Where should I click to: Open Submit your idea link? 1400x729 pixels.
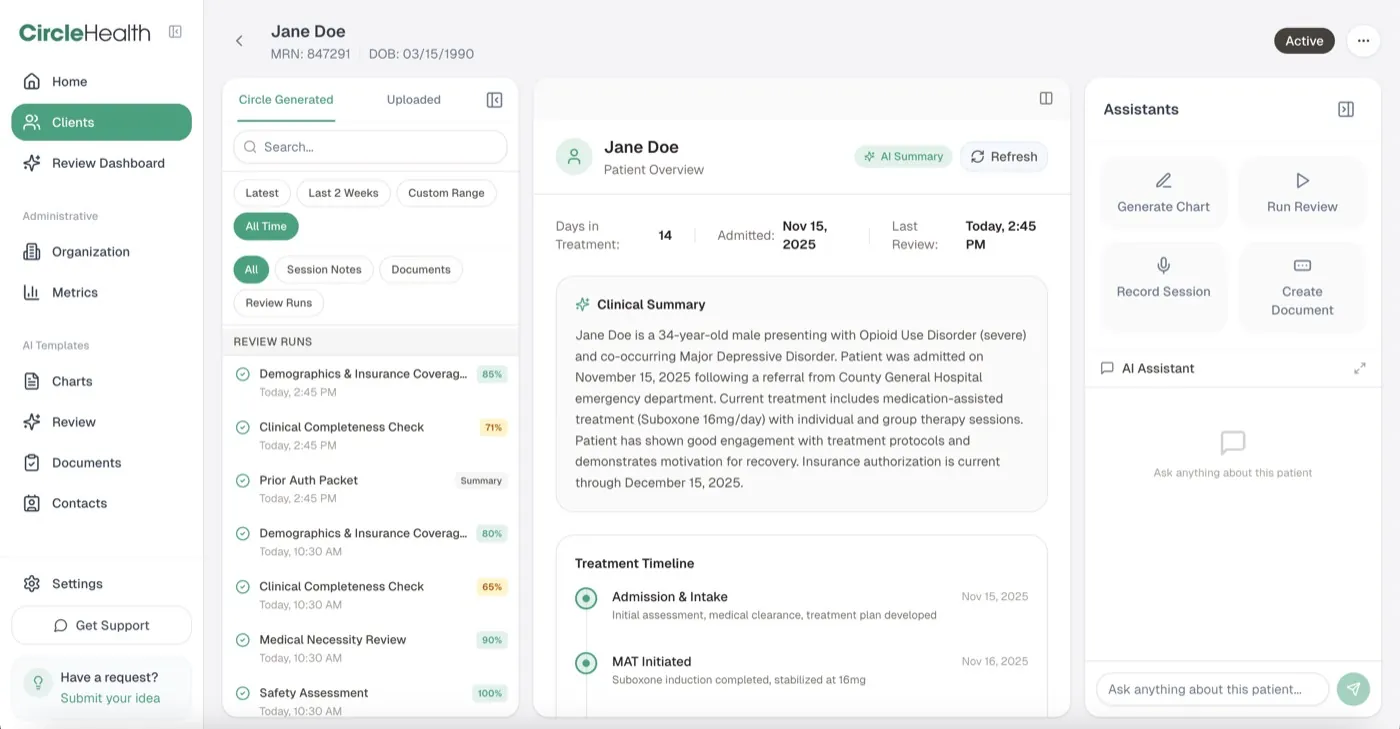(x=110, y=698)
